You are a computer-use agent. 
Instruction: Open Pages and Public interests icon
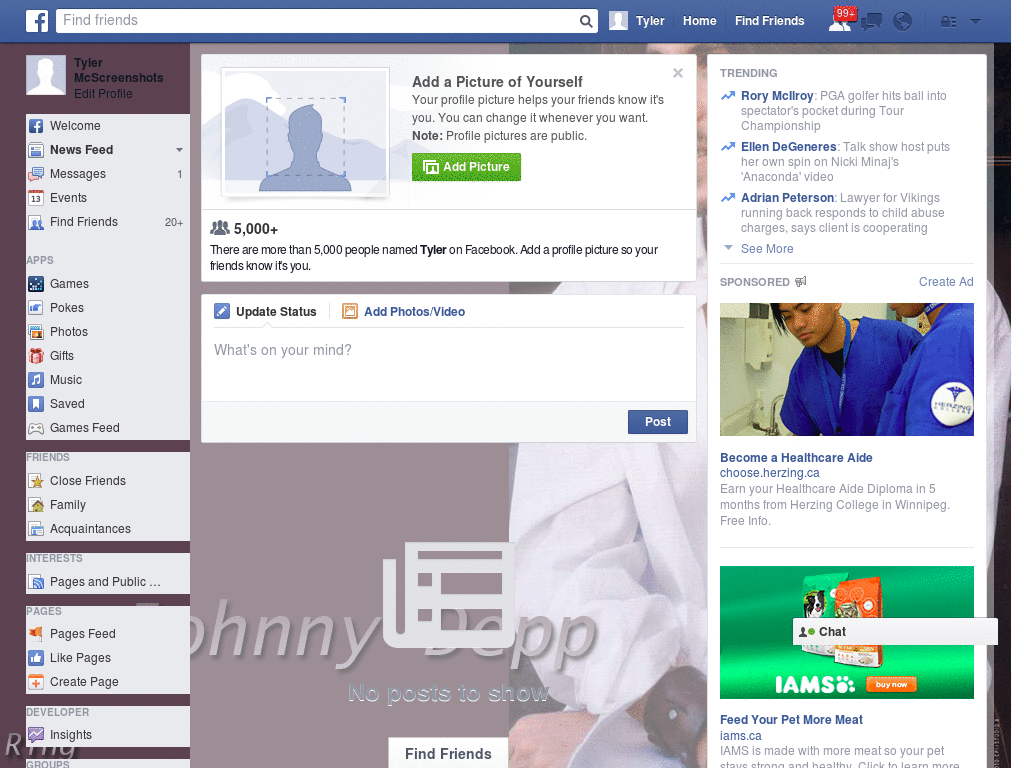(36, 582)
